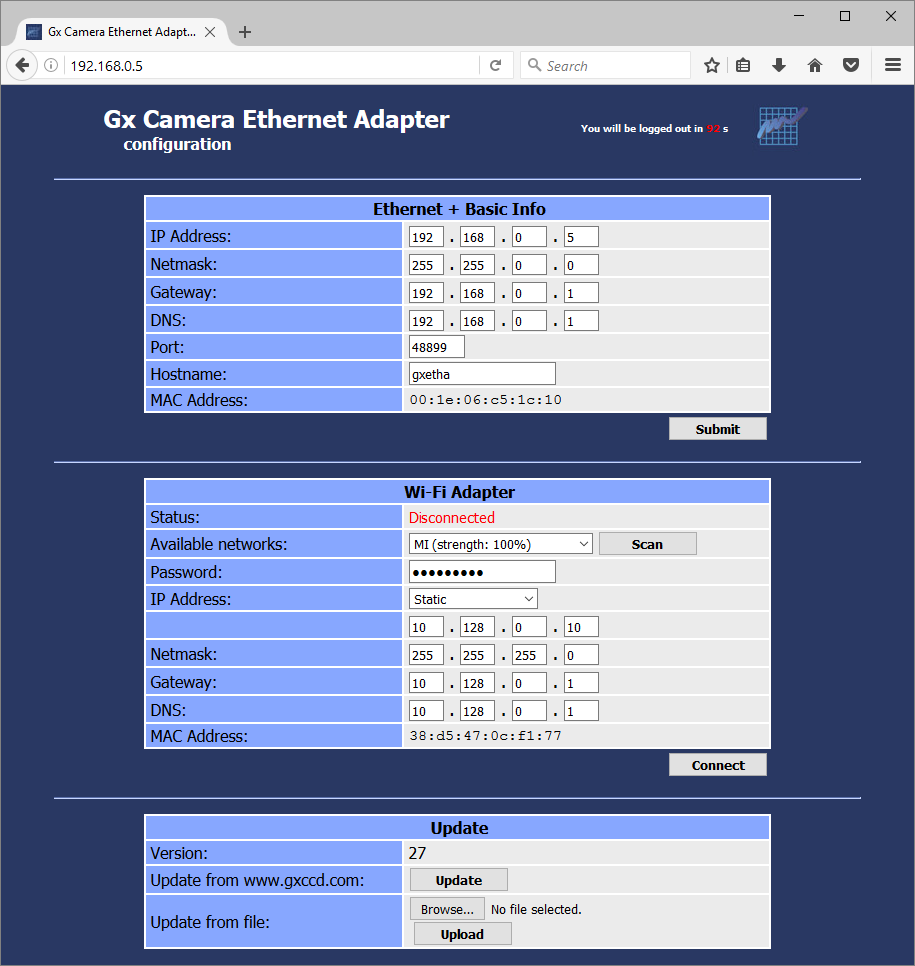Image resolution: width=915 pixels, height=966 pixels.
Task: Click the 'No file selected.' text
Action: tap(536, 909)
